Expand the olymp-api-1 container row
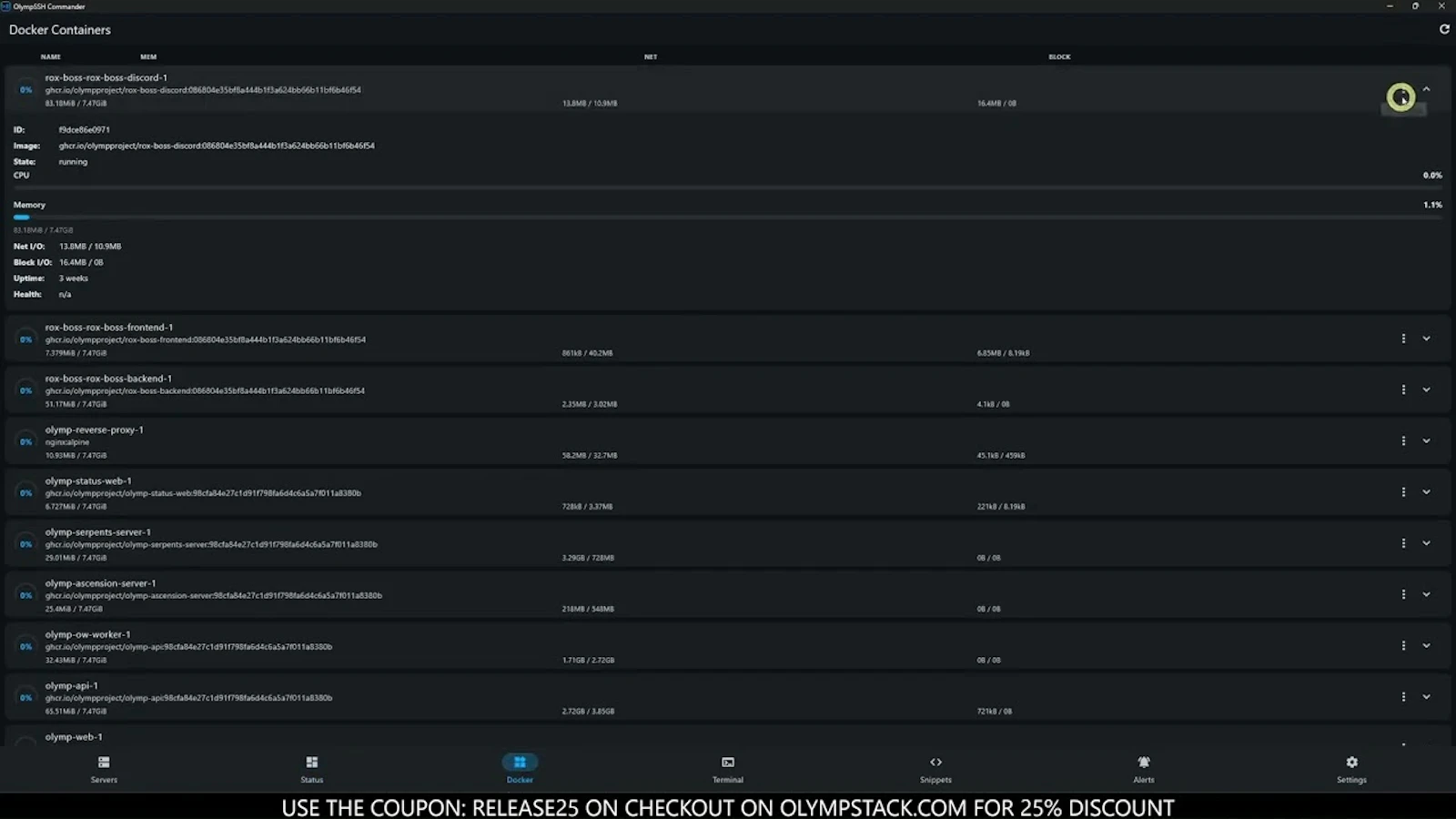Image resolution: width=1456 pixels, height=819 pixels. click(x=1426, y=696)
